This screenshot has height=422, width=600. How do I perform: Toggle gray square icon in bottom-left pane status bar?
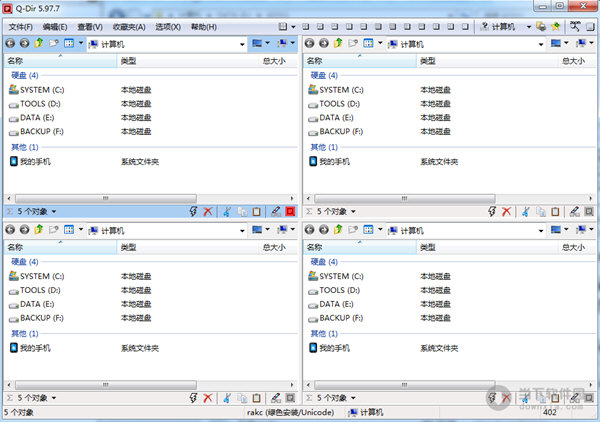pos(290,398)
